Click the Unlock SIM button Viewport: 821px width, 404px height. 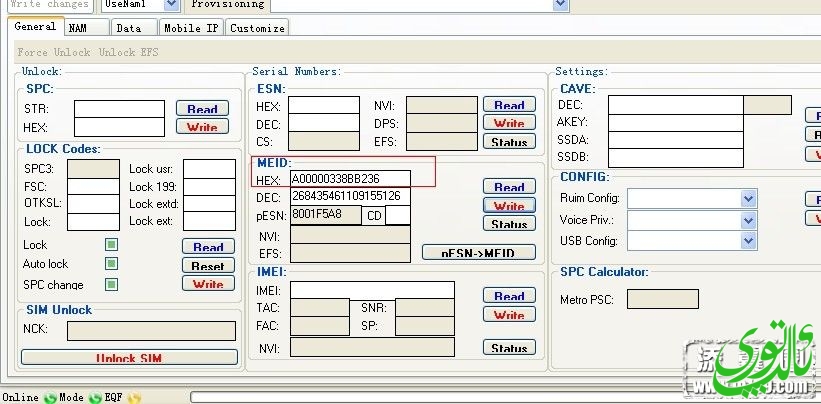pyautogui.click(x=129, y=357)
